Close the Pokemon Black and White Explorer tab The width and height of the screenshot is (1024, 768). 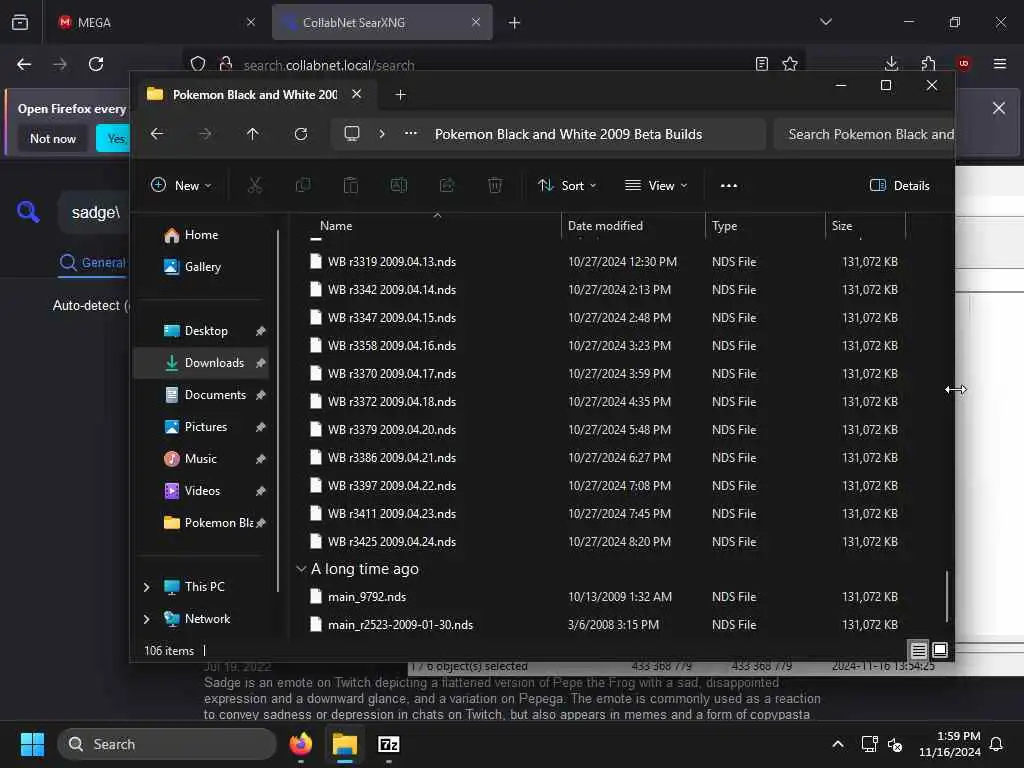(357, 94)
